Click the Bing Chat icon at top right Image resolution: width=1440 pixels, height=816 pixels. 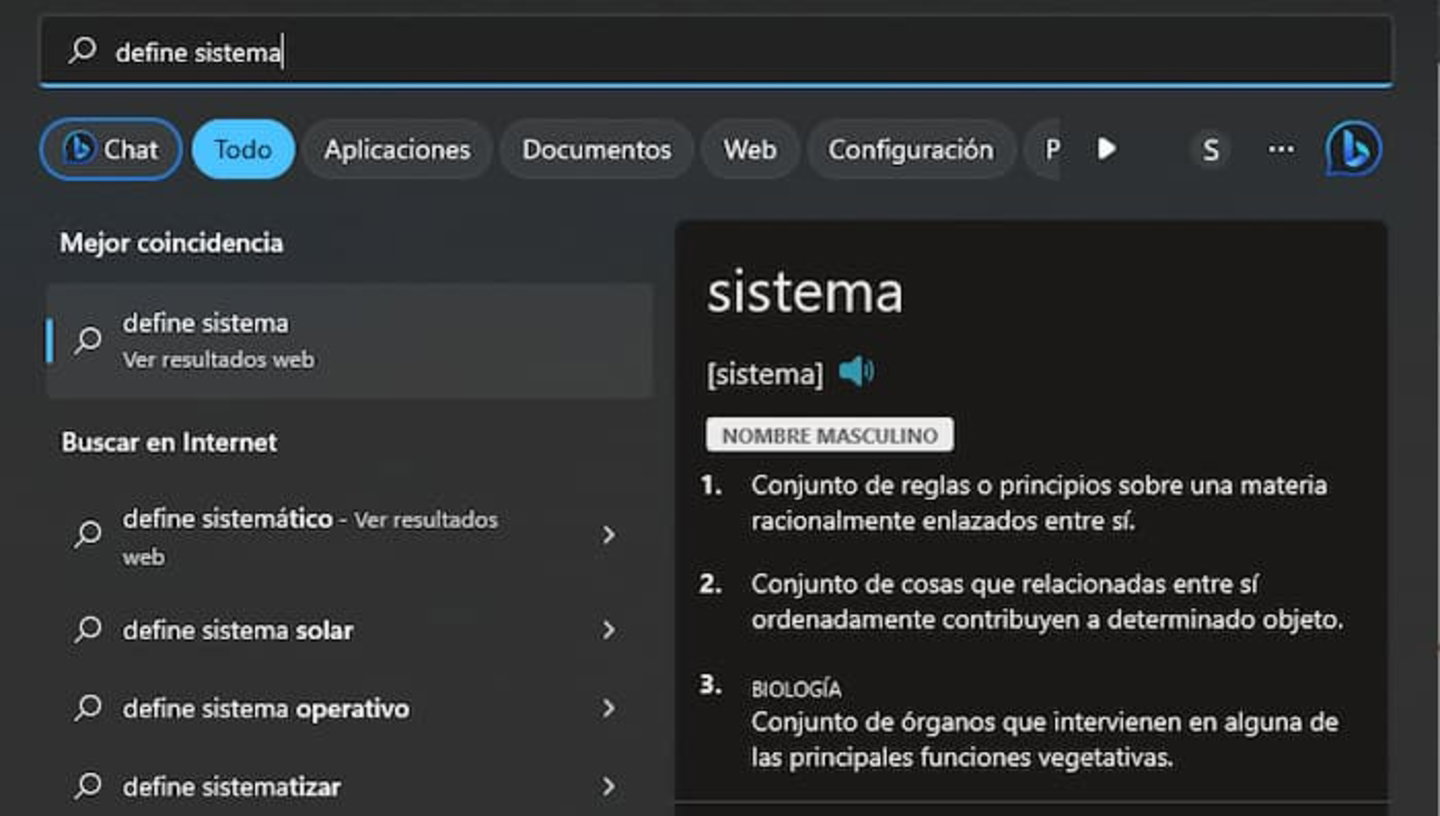point(1354,150)
